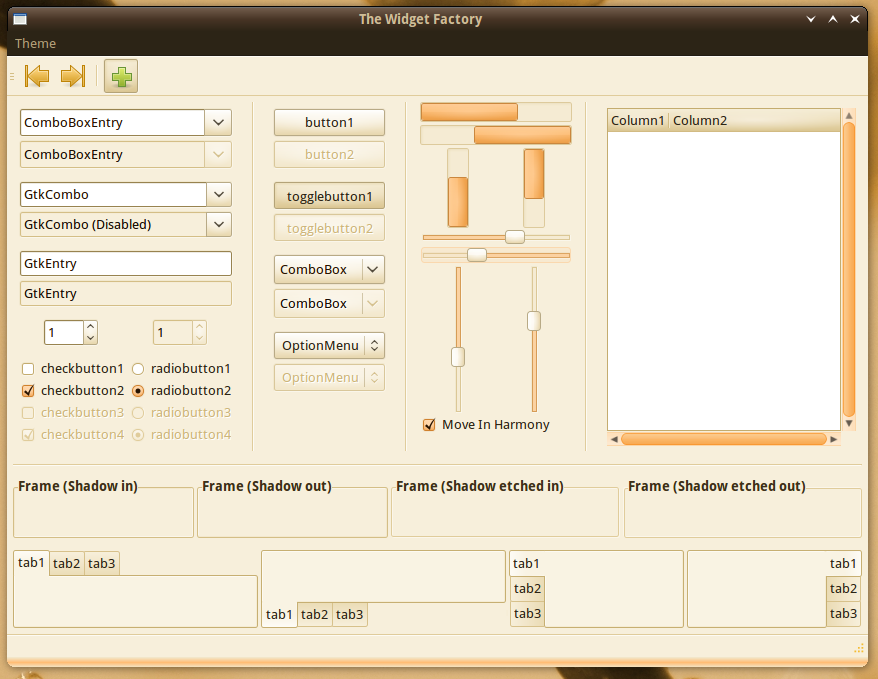Click the second horizontal progress bar
Image resolution: width=878 pixels, height=679 pixels.
[496, 135]
